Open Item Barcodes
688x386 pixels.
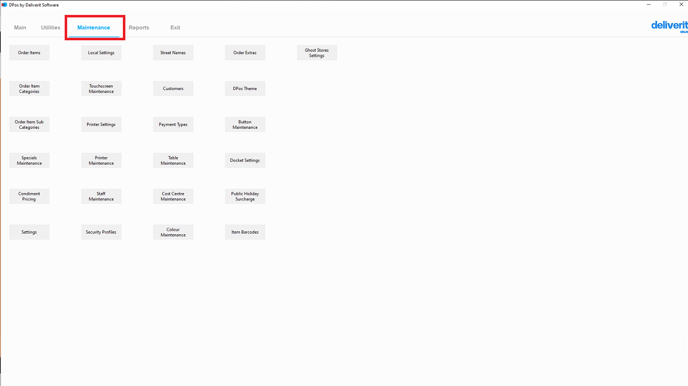click(245, 232)
